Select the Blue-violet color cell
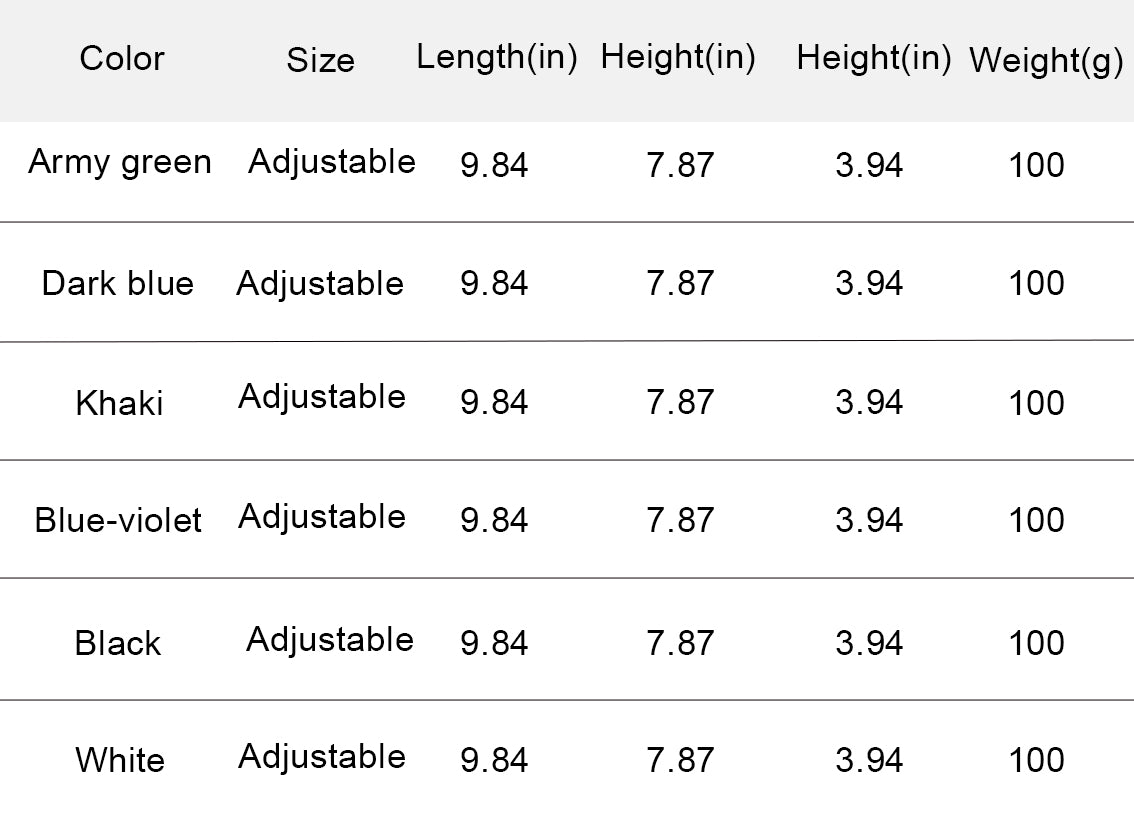1134x818 pixels. pos(118,521)
